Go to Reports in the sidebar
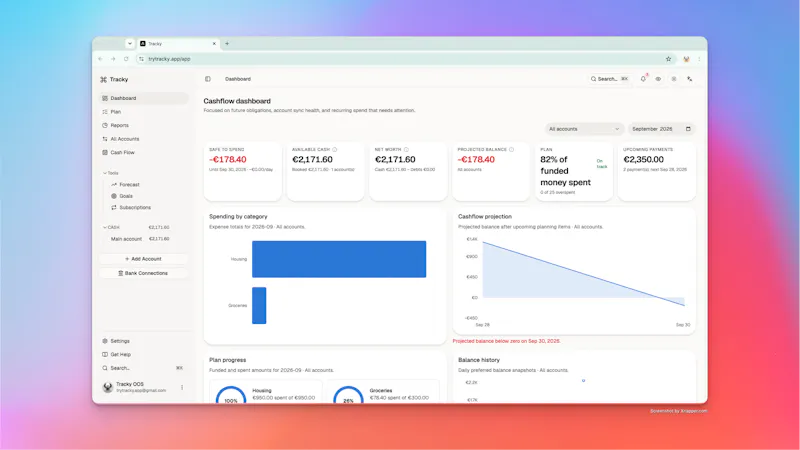This screenshot has height=450, width=800. pyautogui.click(x=143, y=126)
